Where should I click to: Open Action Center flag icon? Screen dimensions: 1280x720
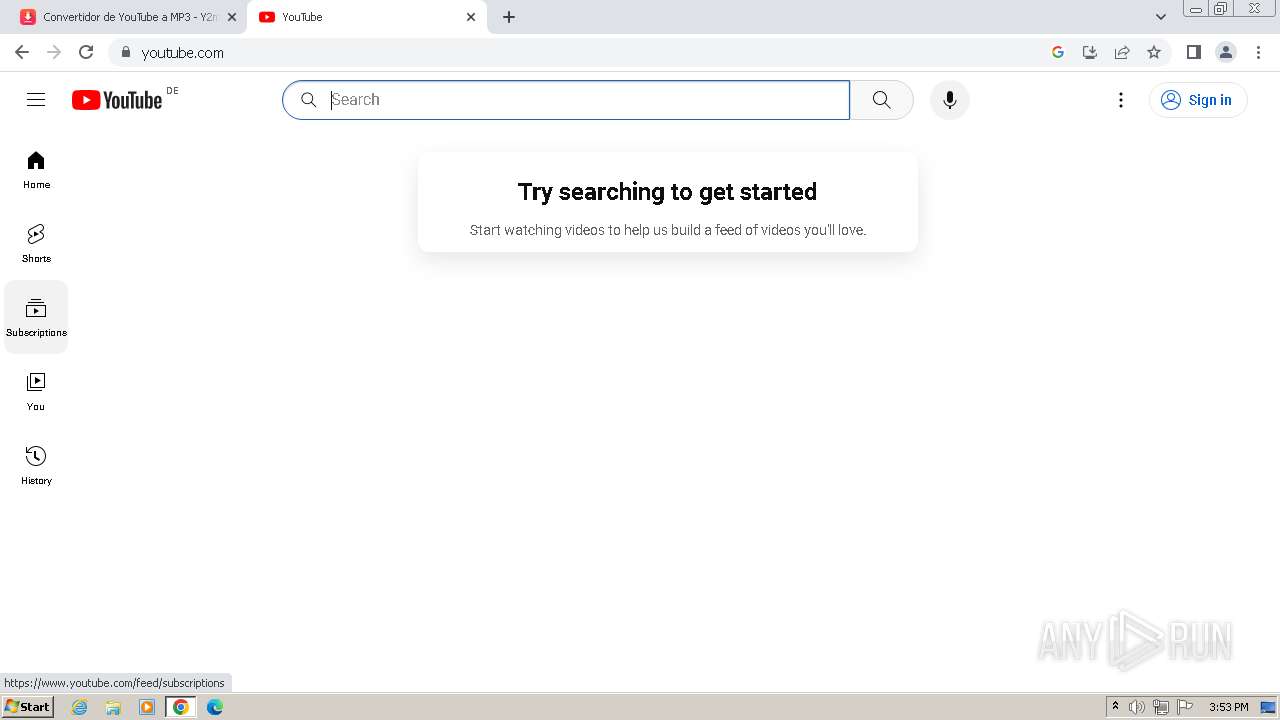click(x=1185, y=707)
